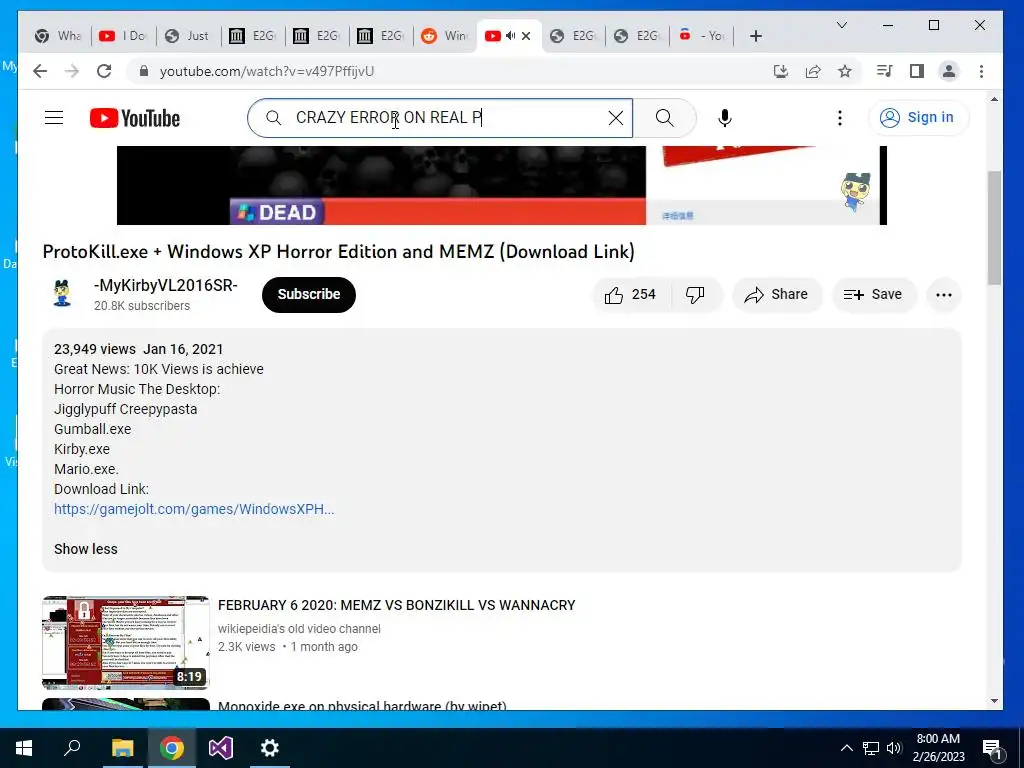Bookmark this page with the star
The image size is (1024, 768).
coord(845,71)
